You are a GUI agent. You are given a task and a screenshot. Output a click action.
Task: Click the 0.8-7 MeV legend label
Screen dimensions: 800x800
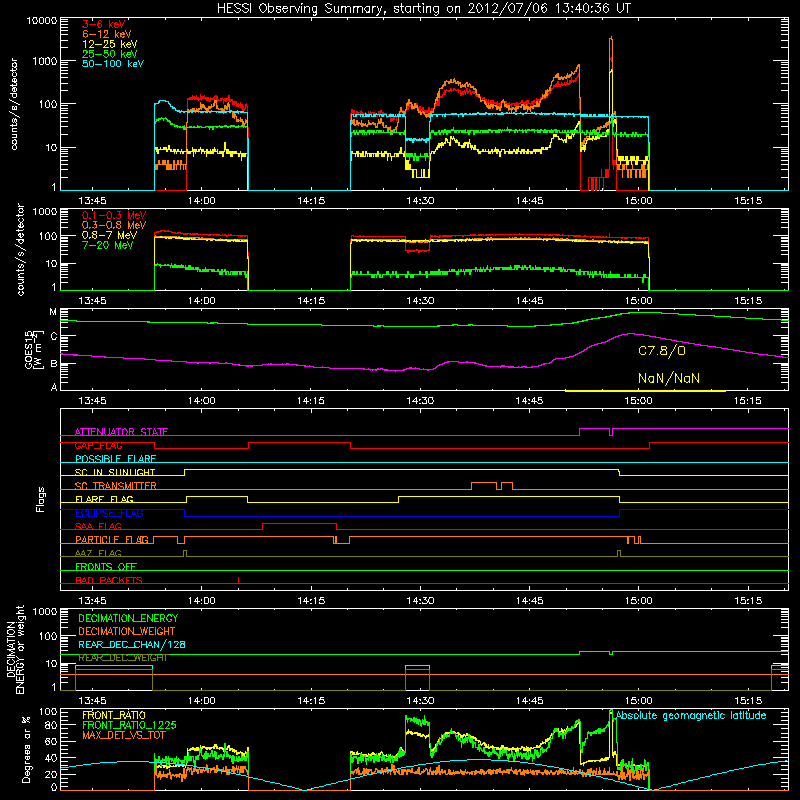coord(109,235)
